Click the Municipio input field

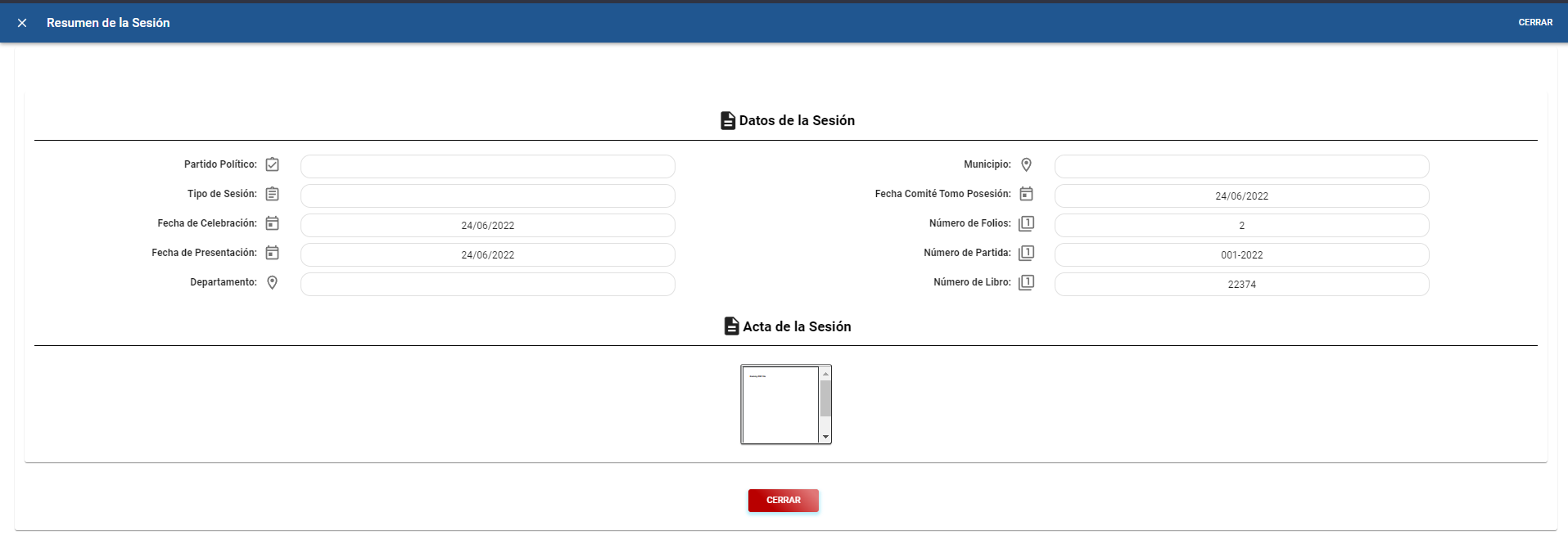(1241, 166)
